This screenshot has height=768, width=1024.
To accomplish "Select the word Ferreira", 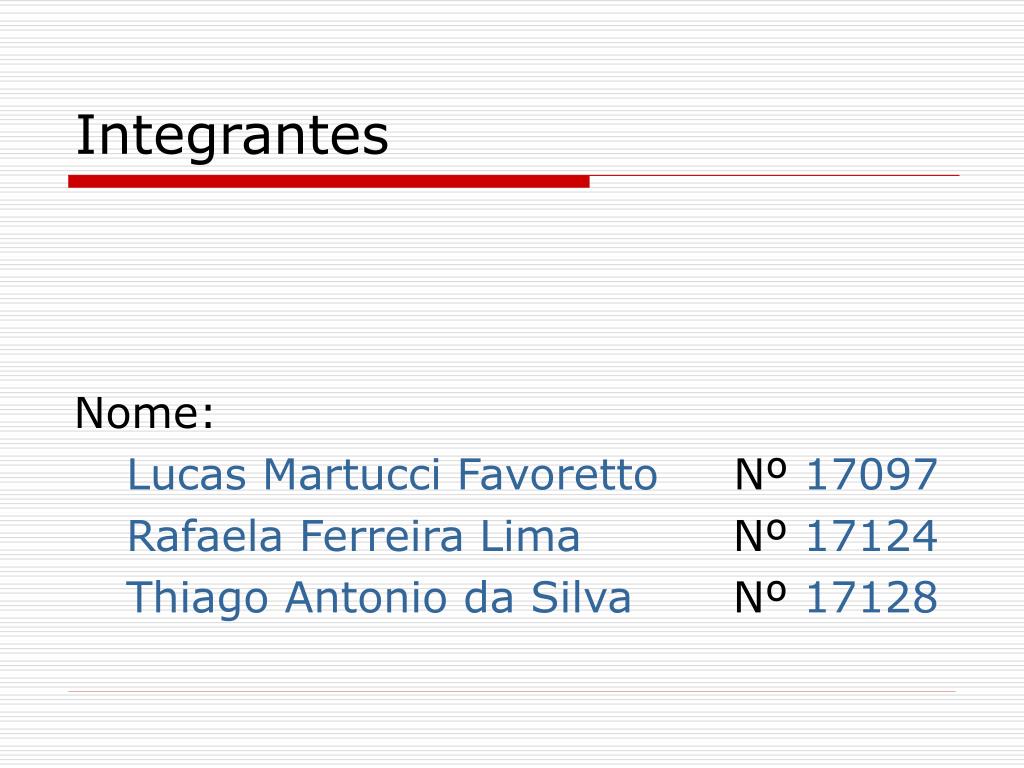I will (x=381, y=536).
